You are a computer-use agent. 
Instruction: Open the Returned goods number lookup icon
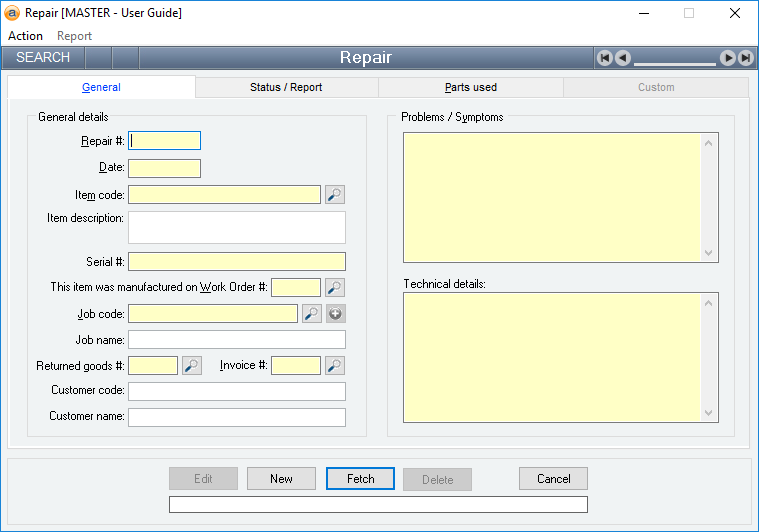coord(192,366)
